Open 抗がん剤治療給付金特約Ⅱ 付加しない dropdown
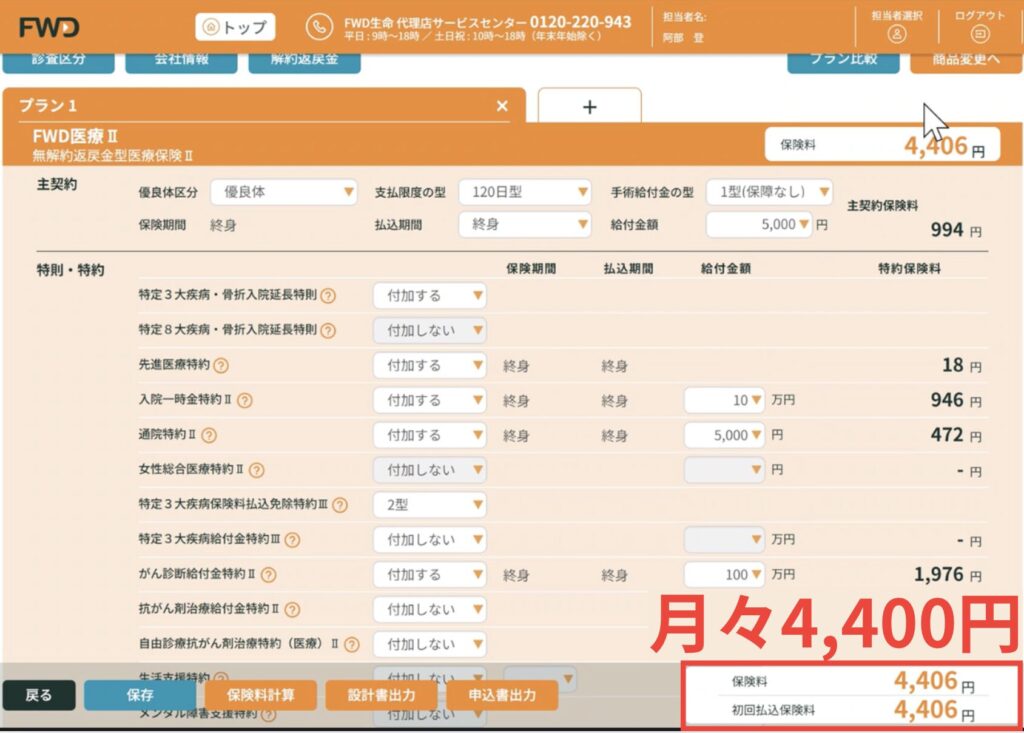1024x733 pixels. pos(430,610)
